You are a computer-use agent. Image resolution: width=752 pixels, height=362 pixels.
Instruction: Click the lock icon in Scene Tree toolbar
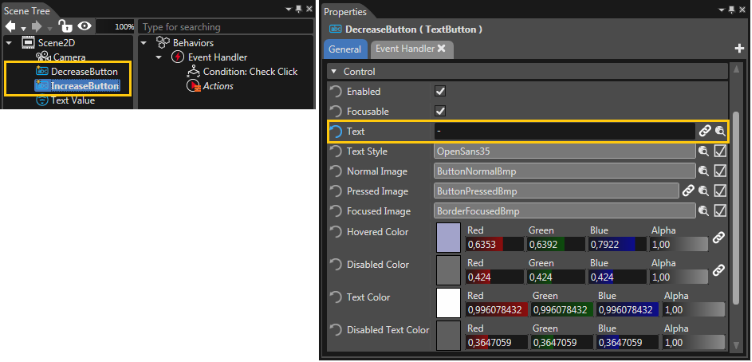click(x=64, y=26)
